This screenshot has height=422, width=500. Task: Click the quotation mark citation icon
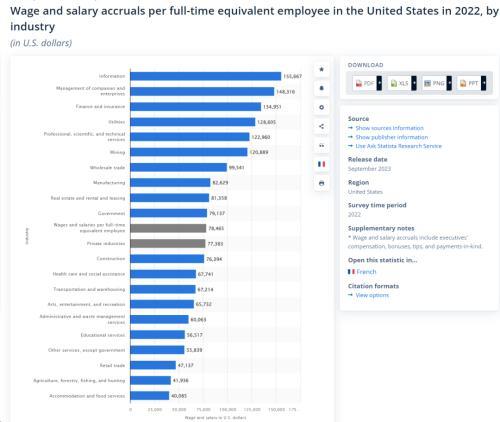(321, 145)
